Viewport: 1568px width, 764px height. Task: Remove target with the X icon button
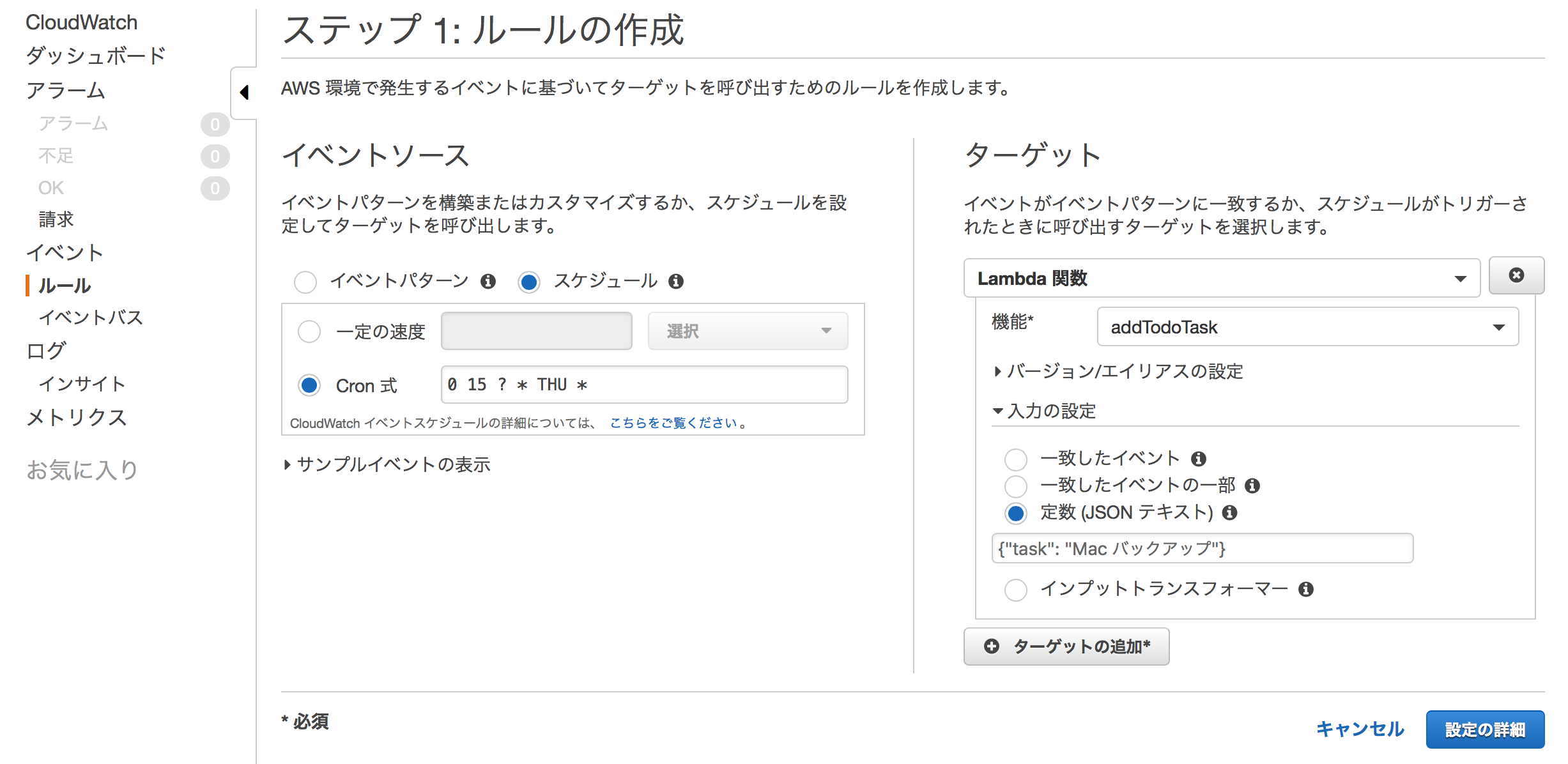(x=1516, y=275)
